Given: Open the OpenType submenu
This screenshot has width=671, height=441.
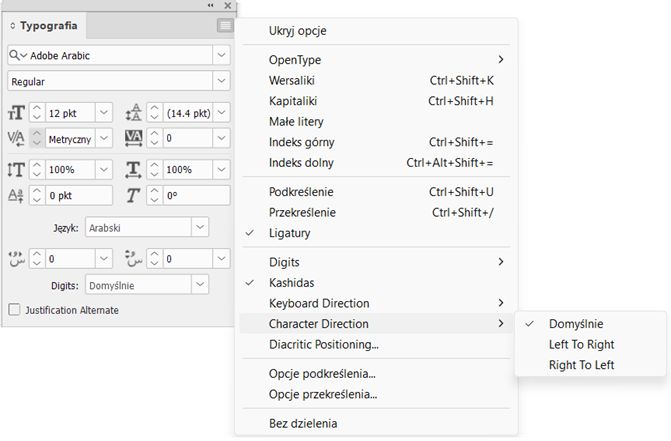Looking at the screenshot, I should pos(377,60).
